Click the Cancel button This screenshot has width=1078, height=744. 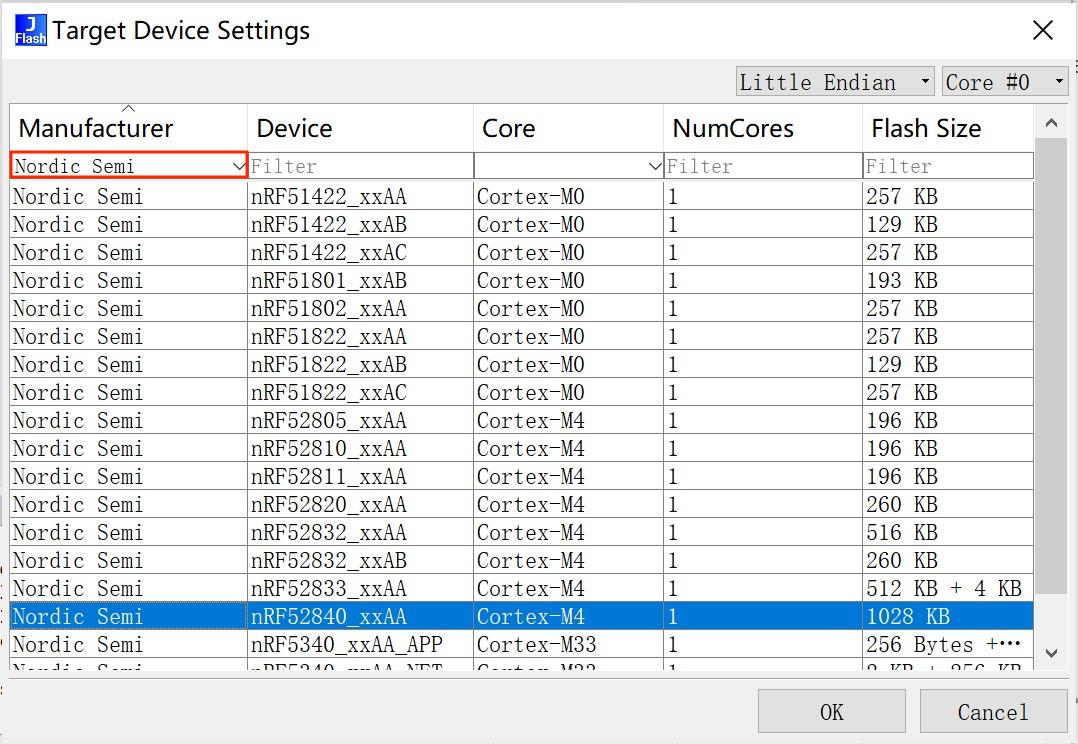[993, 712]
